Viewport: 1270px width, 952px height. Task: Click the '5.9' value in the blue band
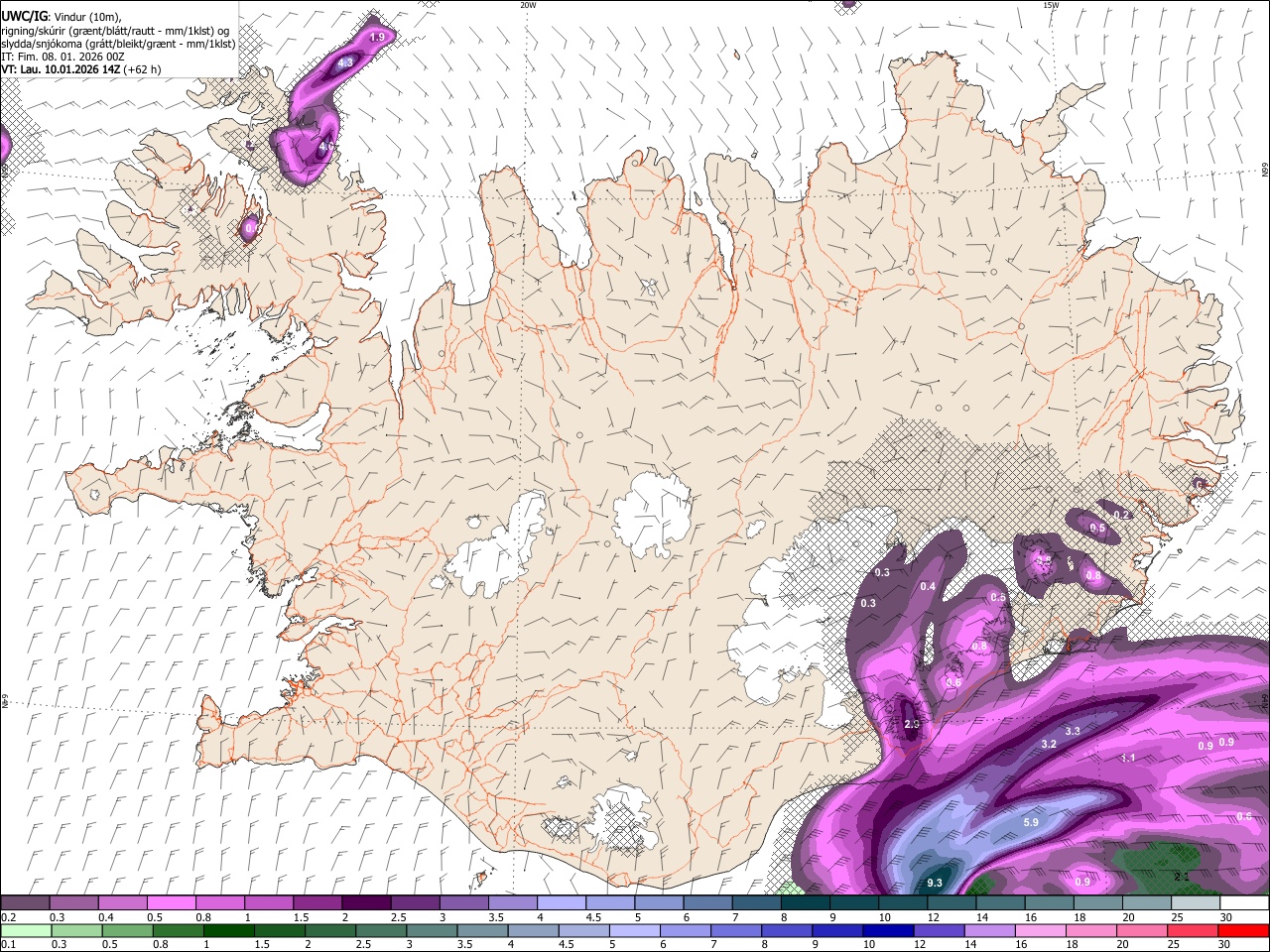1030,822
